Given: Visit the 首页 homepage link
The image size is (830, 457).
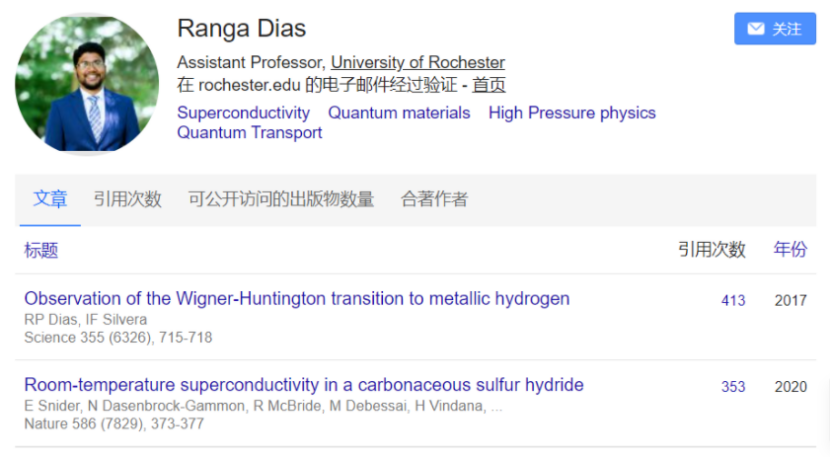Looking at the screenshot, I should (489, 85).
